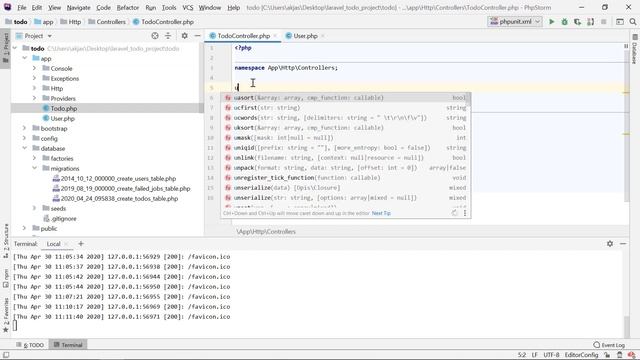Expand the Console folder
The width and height of the screenshot is (640, 360).
[35, 68]
